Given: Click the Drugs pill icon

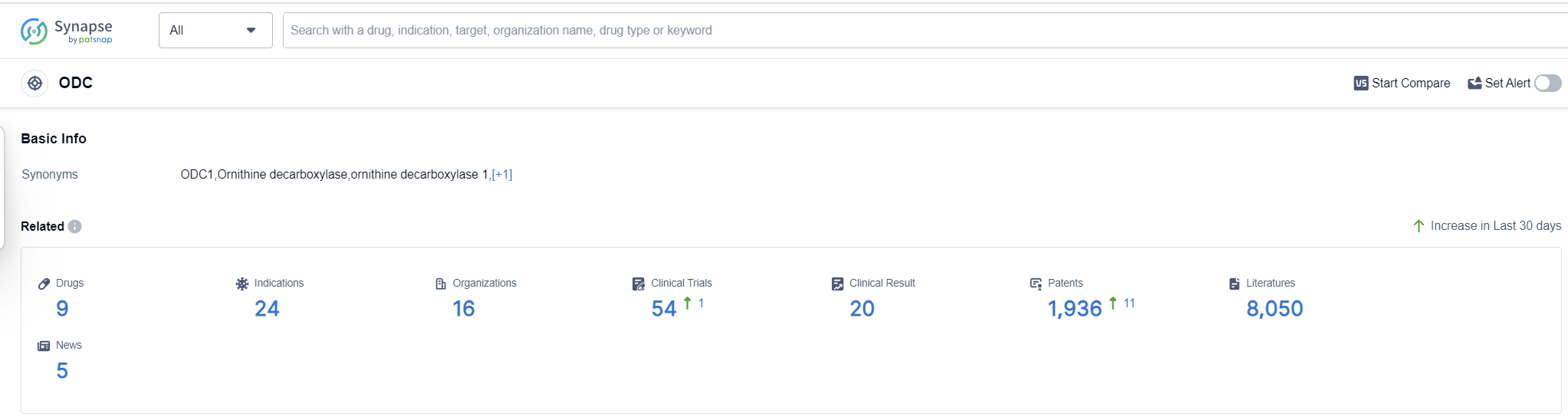Looking at the screenshot, I should [44, 284].
